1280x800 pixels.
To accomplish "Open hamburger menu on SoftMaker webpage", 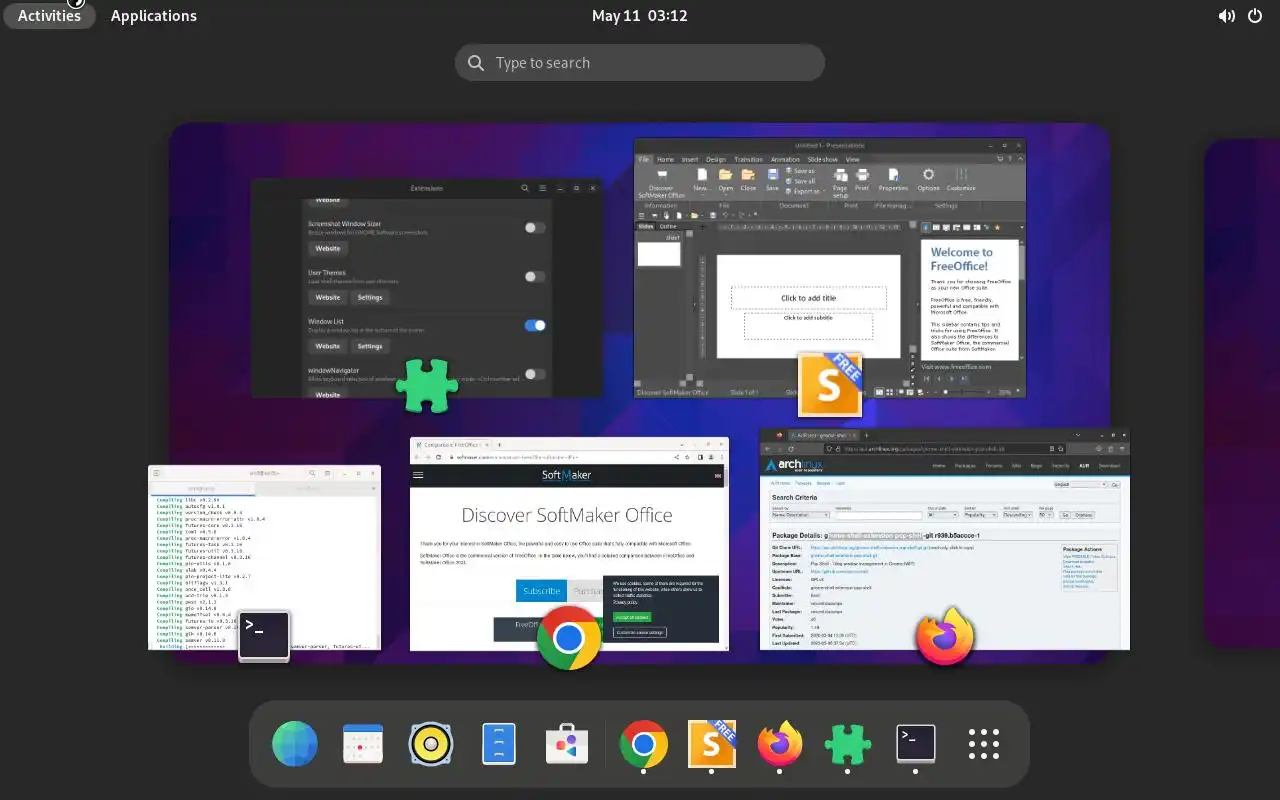I will [x=418, y=476].
